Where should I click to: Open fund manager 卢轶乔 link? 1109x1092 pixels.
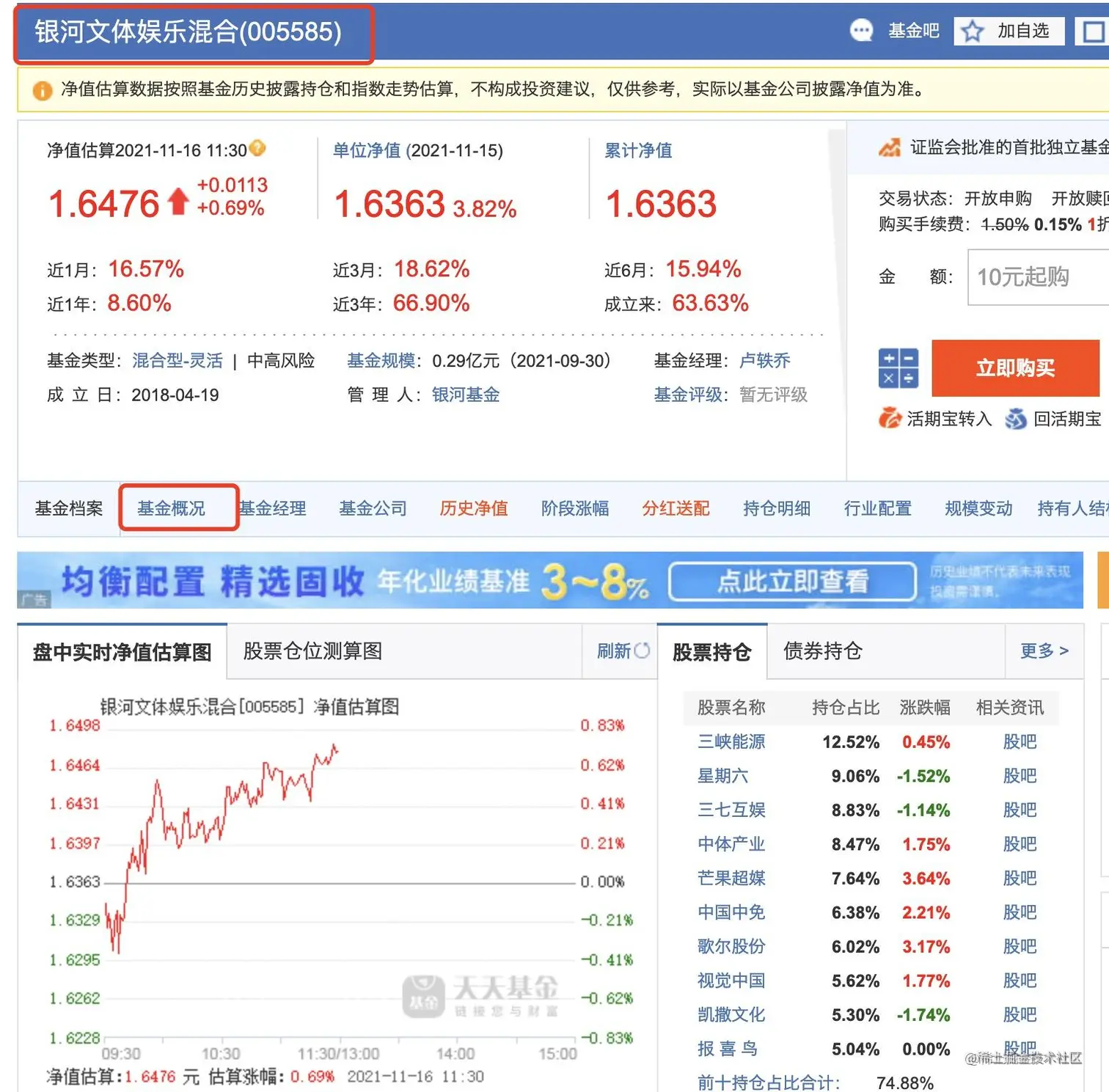click(766, 360)
